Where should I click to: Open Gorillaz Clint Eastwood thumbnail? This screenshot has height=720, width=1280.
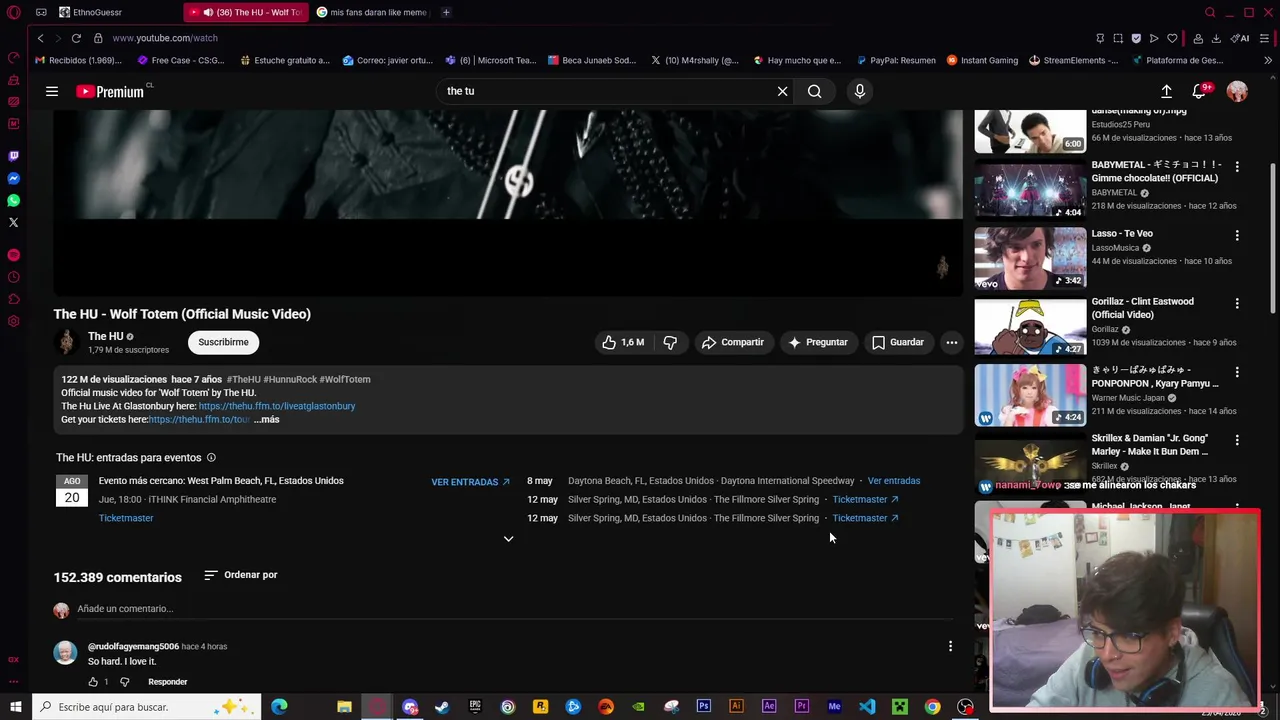coord(1030,326)
